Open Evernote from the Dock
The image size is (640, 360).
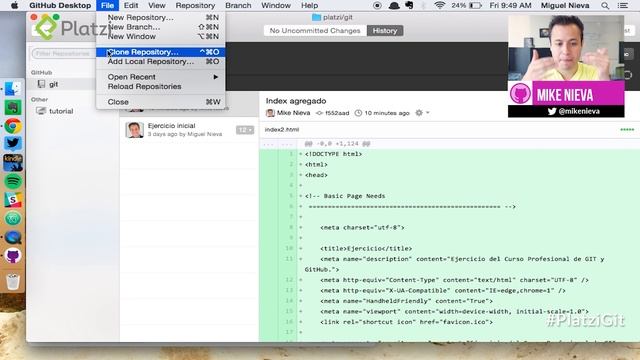tap(13, 107)
